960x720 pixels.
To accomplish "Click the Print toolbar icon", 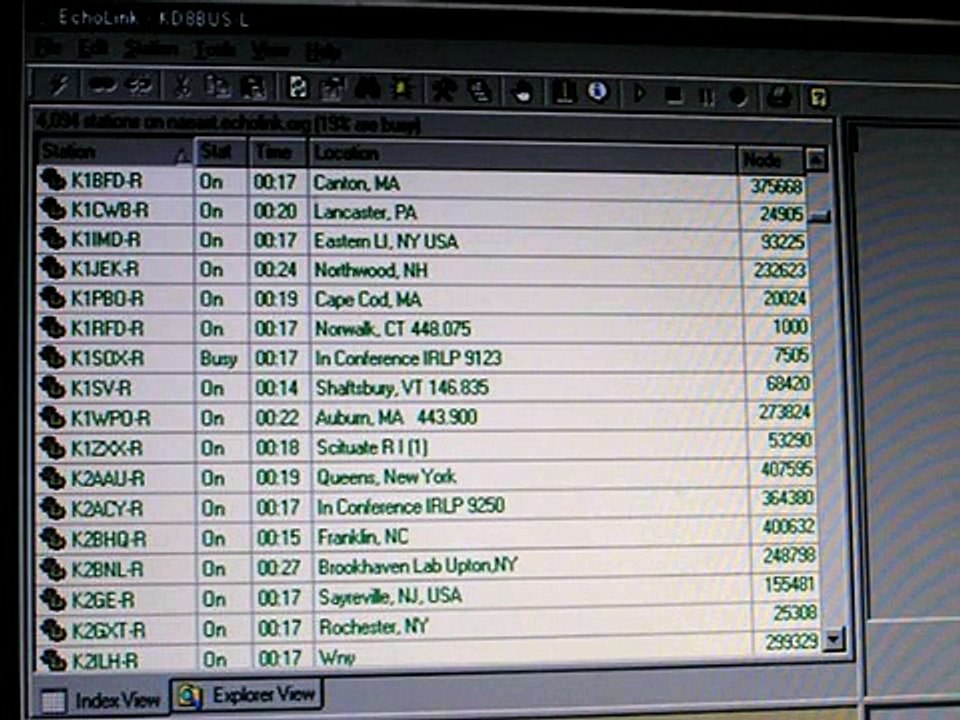I will coord(780,97).
